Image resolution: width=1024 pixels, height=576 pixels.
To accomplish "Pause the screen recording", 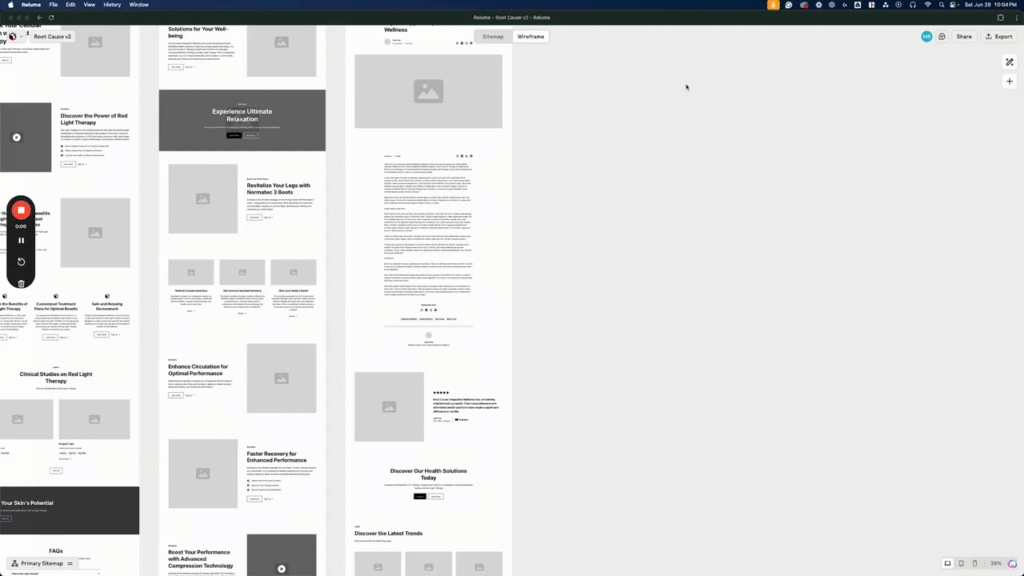I will coord(21,240).
